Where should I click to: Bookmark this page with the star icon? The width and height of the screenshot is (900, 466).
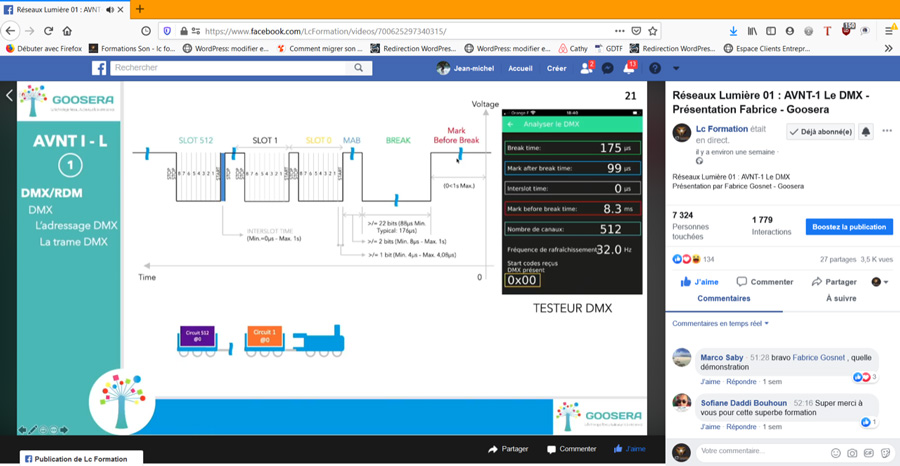point(652,31)
